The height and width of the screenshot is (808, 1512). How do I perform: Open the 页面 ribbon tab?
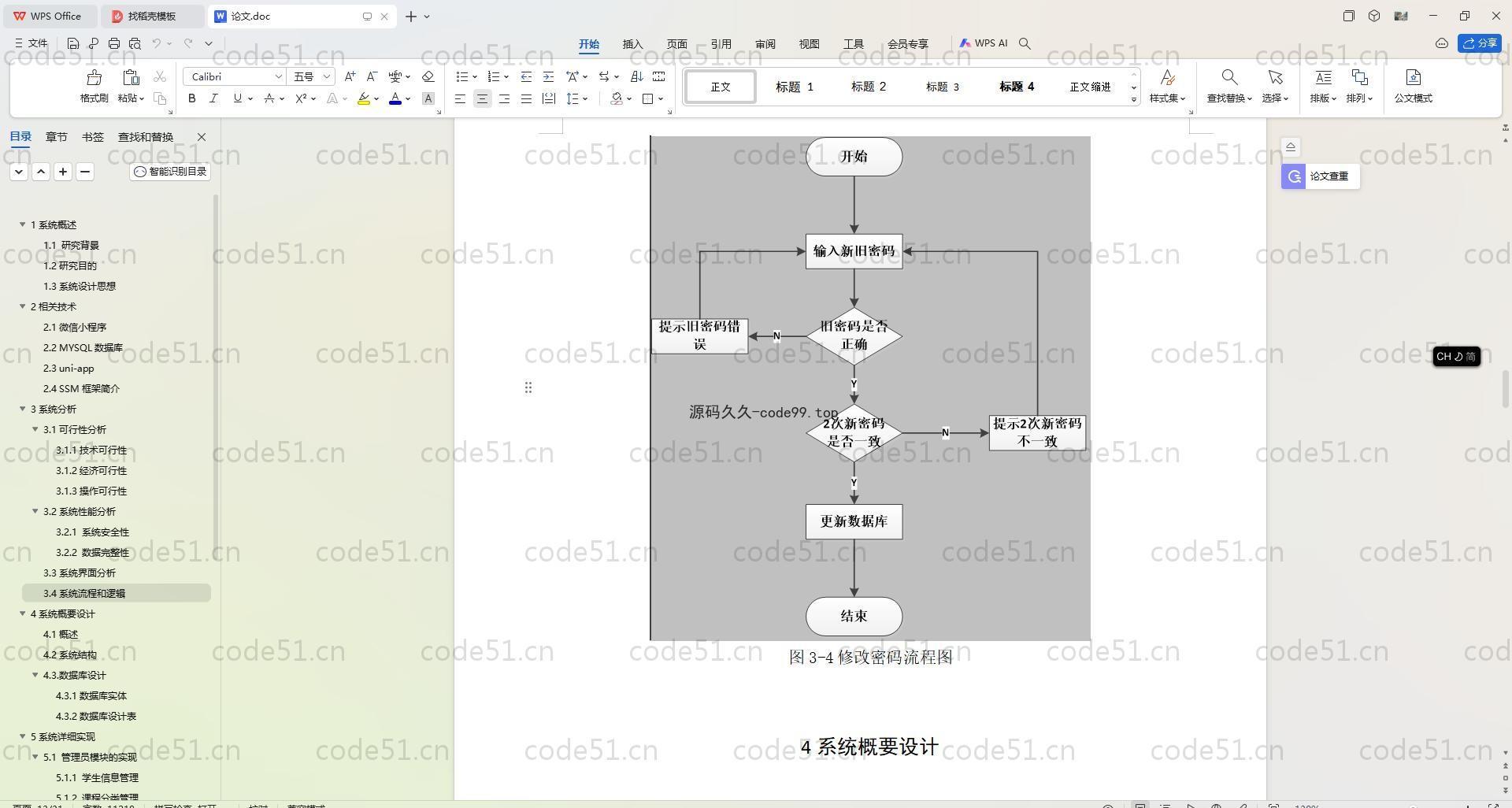point(676,44)
